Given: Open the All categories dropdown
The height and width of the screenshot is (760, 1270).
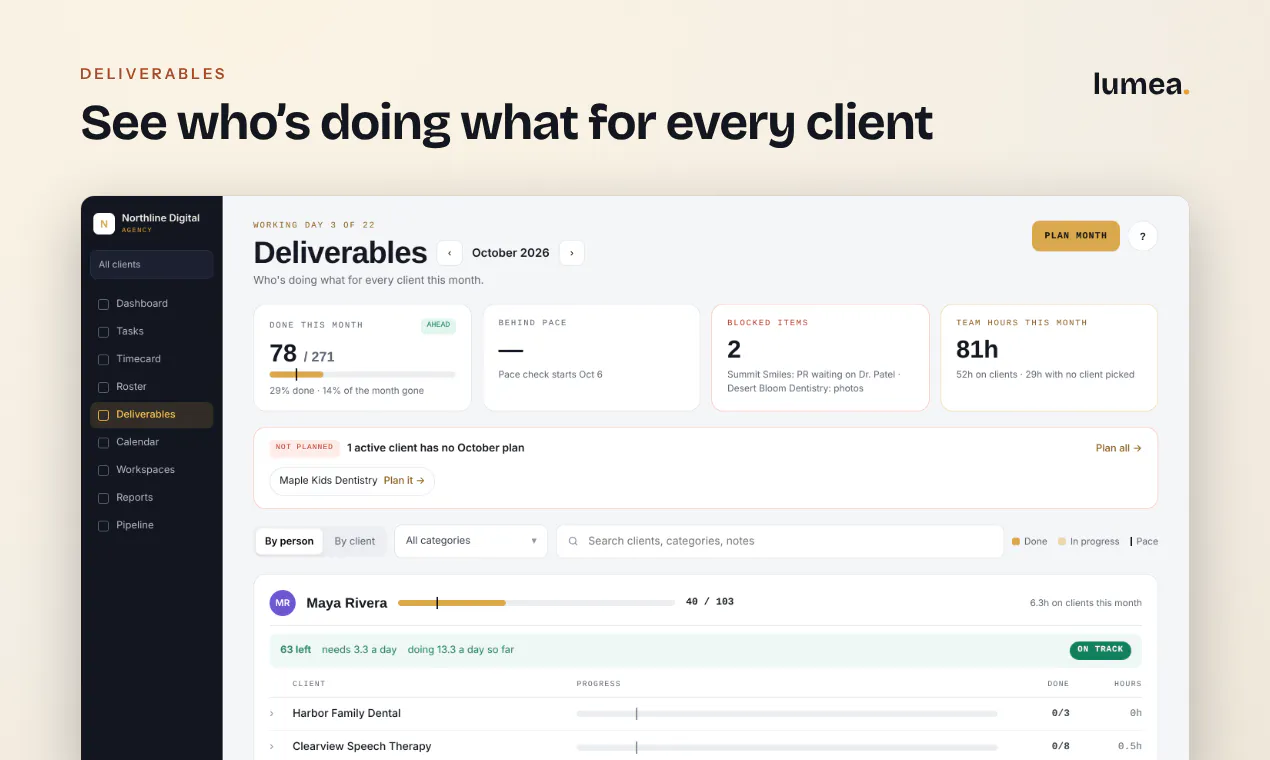Looking at the screenshot, I should coord(471,541).
